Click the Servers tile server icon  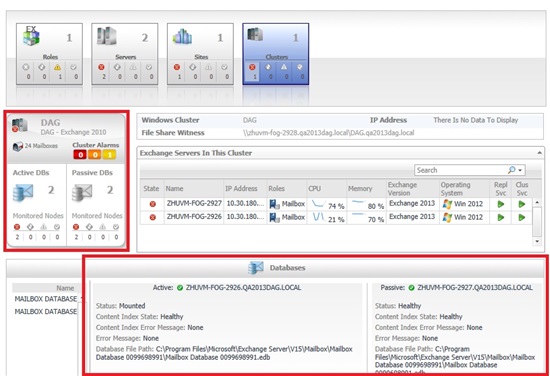coord(106,35)
